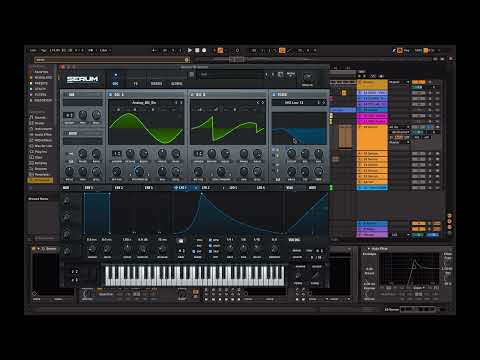
Task: Click the Bitwig browser search field
Action: tap(112, 60)
